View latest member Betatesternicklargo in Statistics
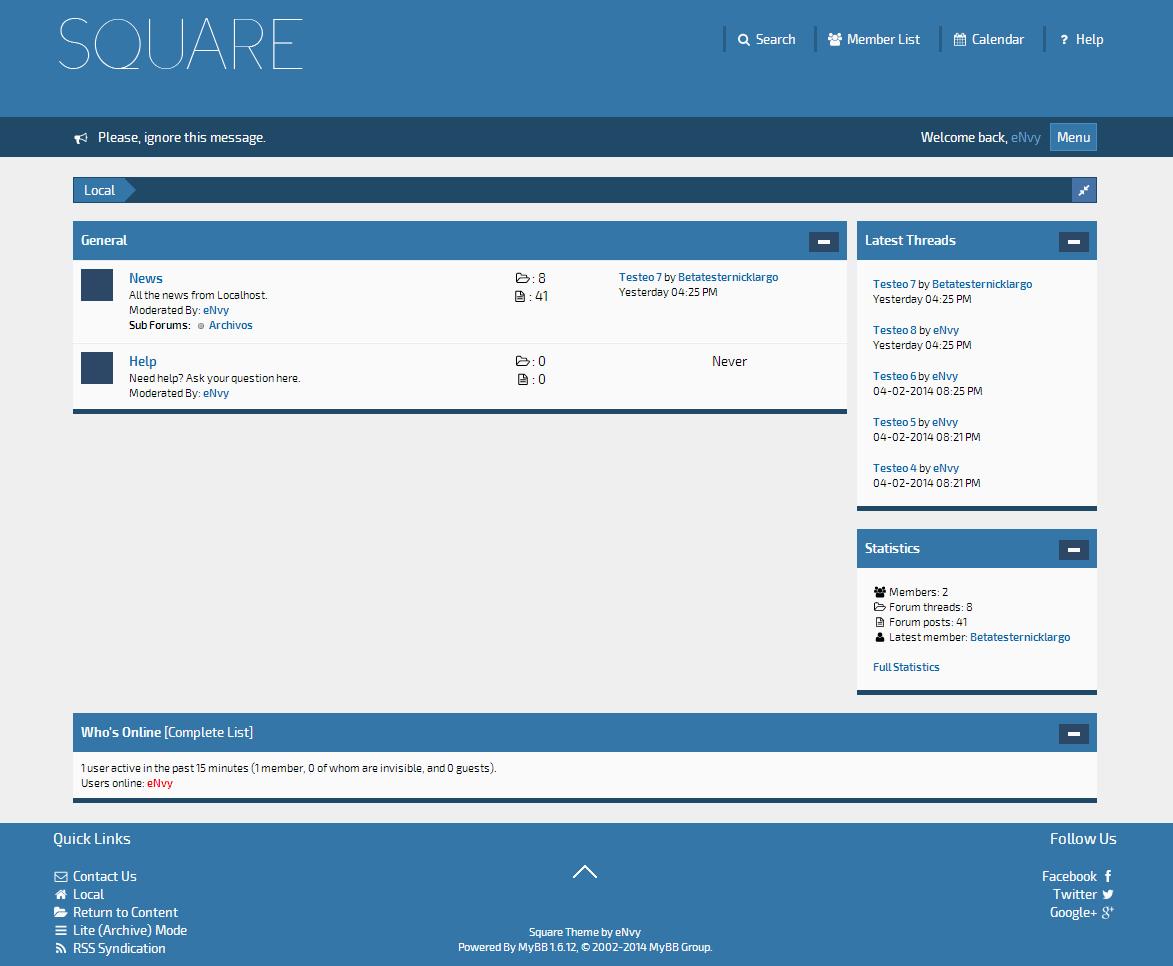 click(x=1020, y=638)
